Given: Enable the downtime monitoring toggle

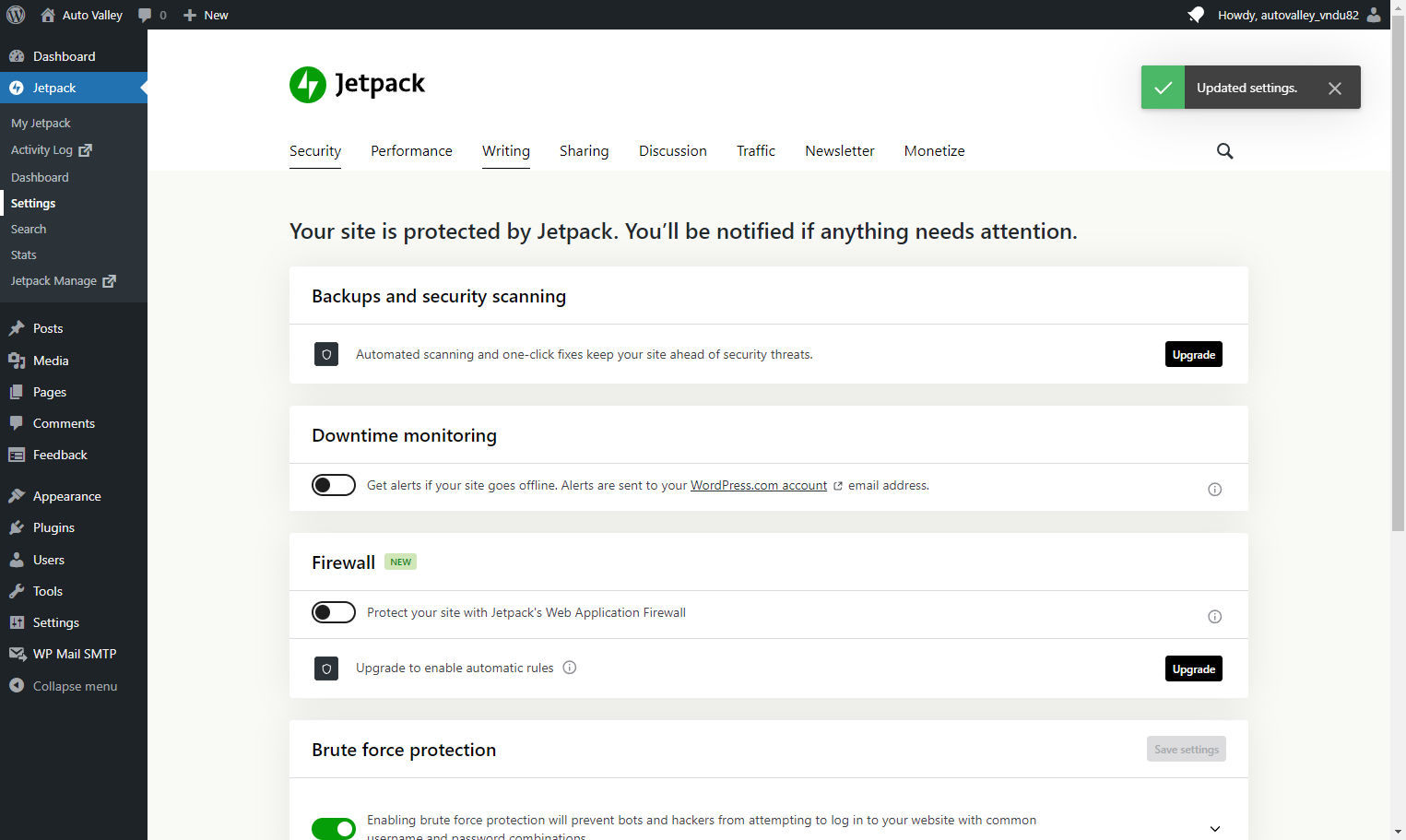Looking at the screenshot, I should [x=334, y=485].
